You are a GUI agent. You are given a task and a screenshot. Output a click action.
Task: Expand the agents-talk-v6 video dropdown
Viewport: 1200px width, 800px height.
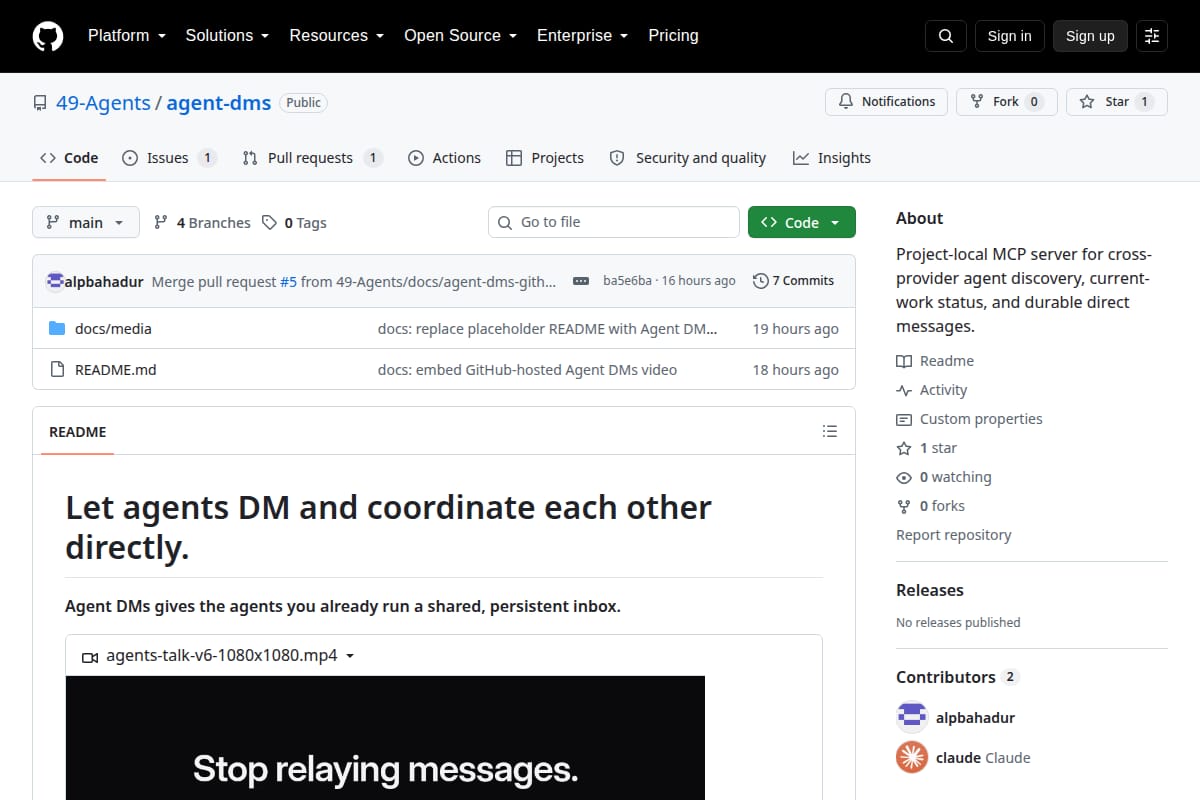(219, 656)
